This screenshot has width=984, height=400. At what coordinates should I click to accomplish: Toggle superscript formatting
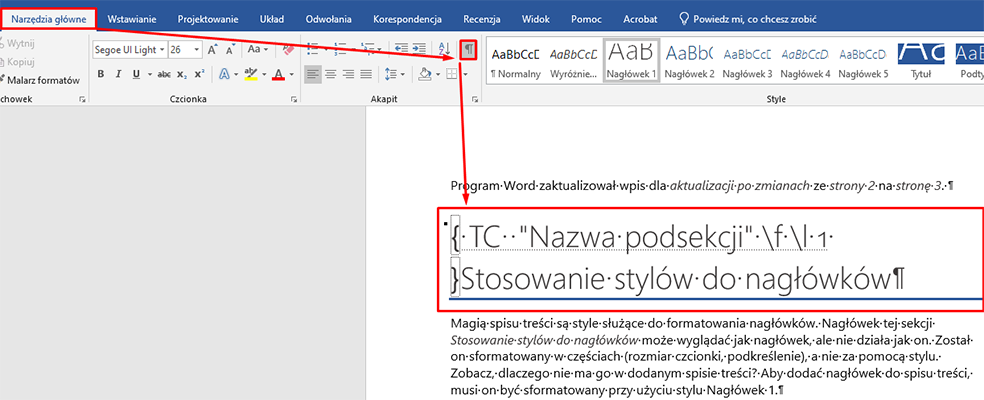(199, 74)
